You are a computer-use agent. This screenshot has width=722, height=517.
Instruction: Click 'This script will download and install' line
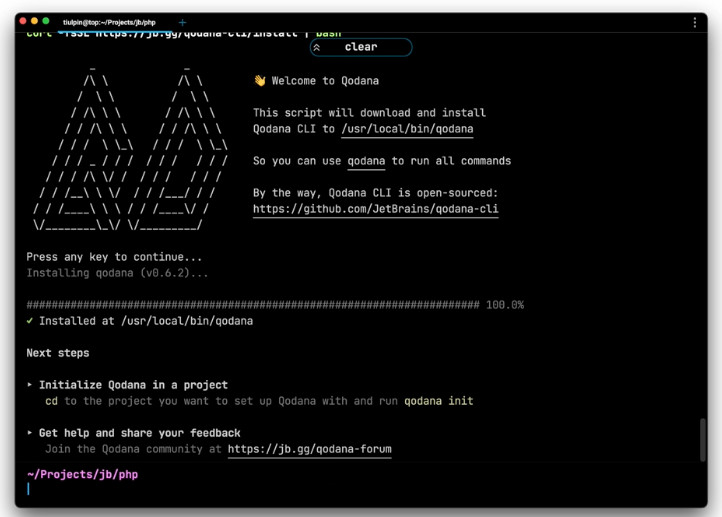pos(369,113)
